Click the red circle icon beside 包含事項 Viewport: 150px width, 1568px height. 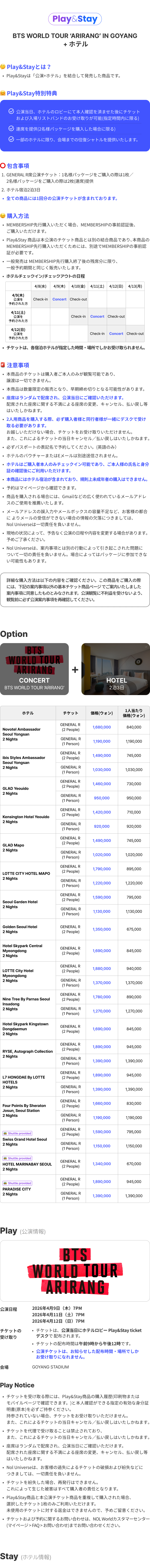[3, 166]
